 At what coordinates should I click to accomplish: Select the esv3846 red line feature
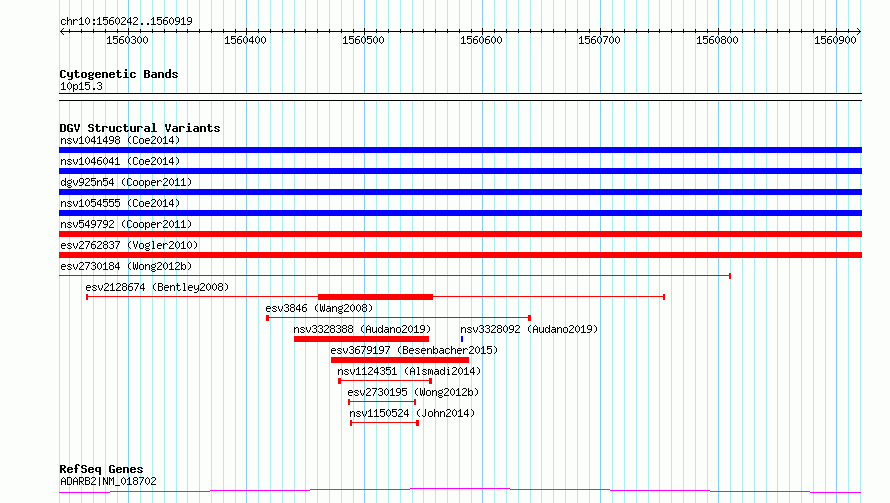point(398,318)
